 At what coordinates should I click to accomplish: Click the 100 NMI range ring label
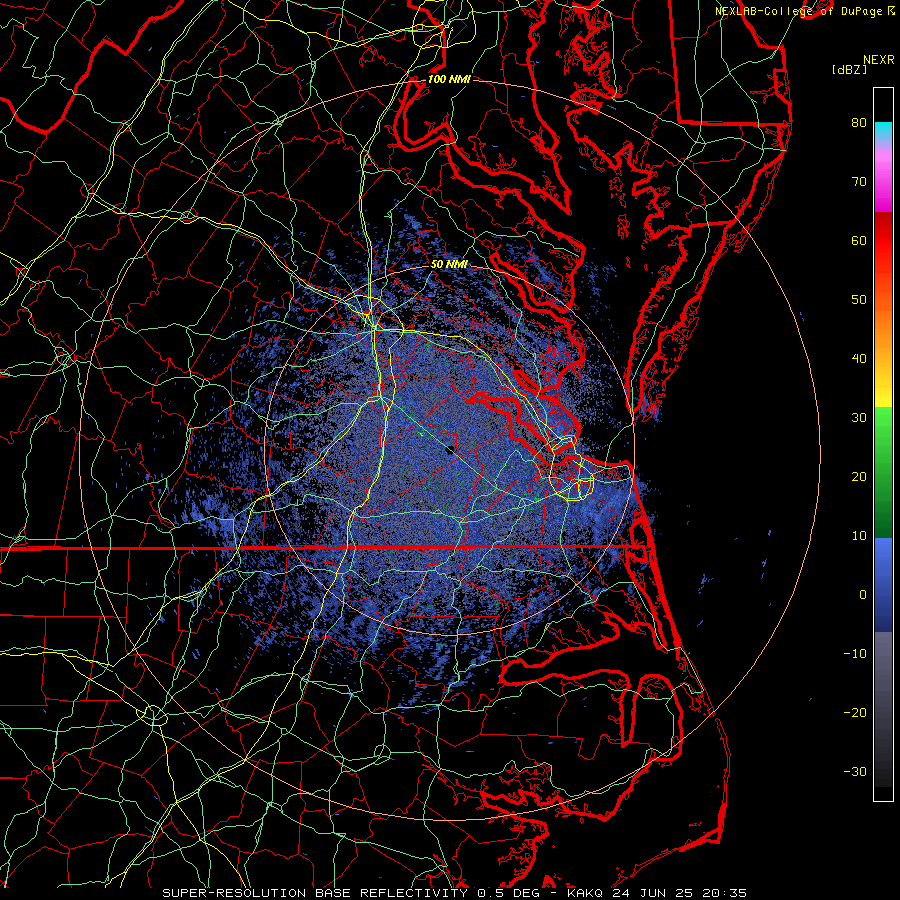(x=448, y=79)
